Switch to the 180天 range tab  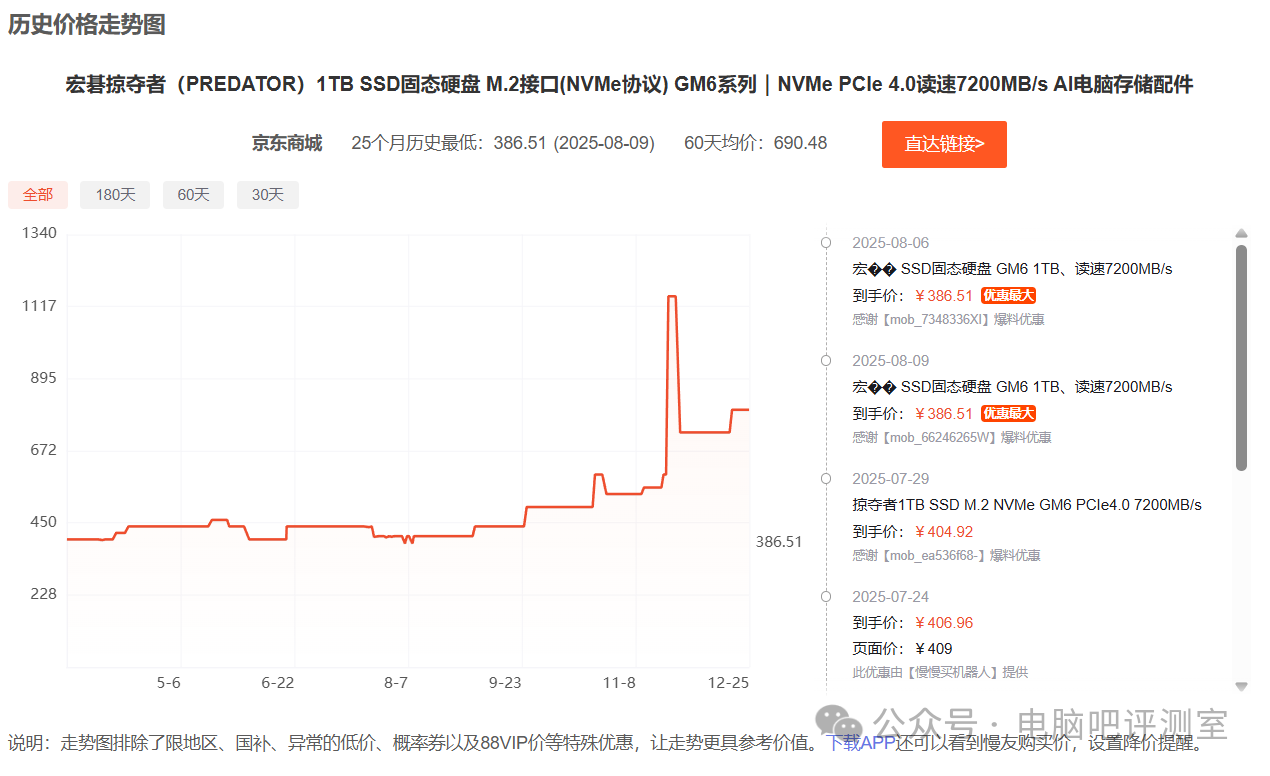click(x=115, y=195)
